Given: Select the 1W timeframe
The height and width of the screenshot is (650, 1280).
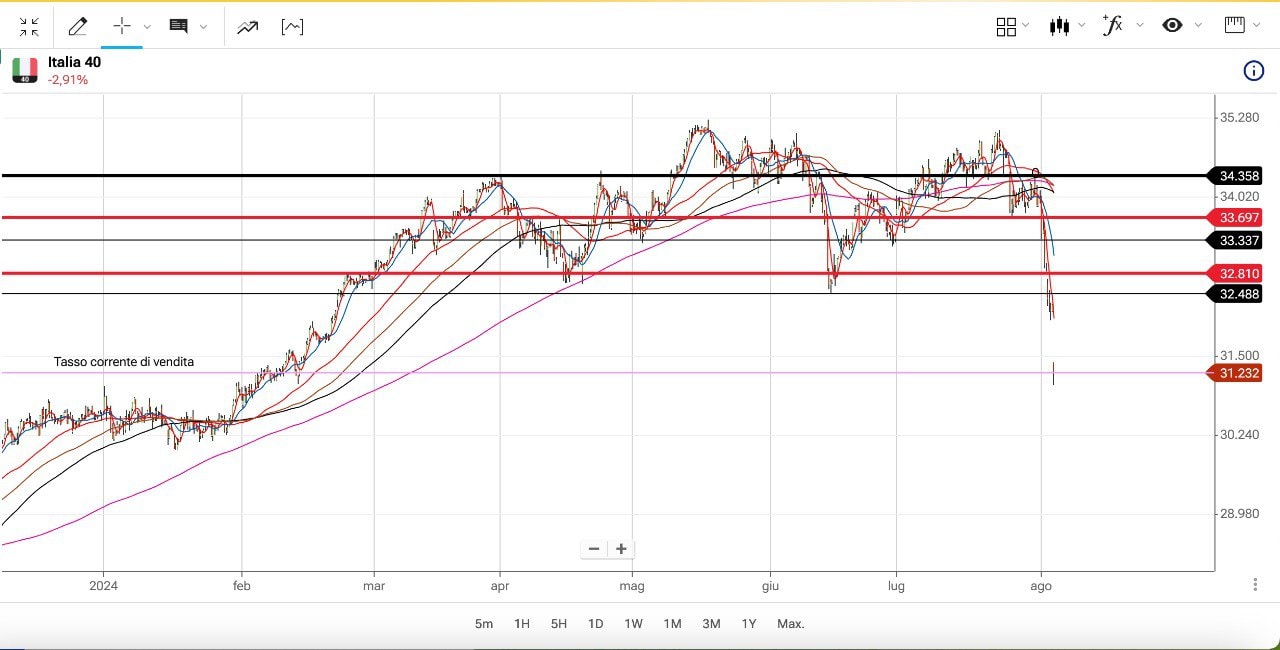Looking at the screenshot, I should 634,624.
